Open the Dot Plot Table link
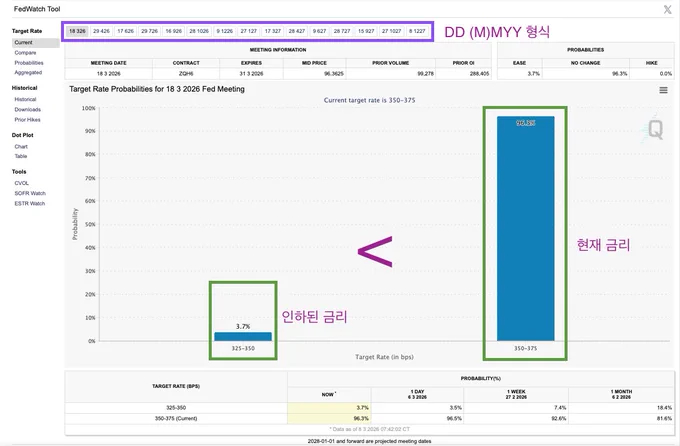680x446 pixels. 21,156
